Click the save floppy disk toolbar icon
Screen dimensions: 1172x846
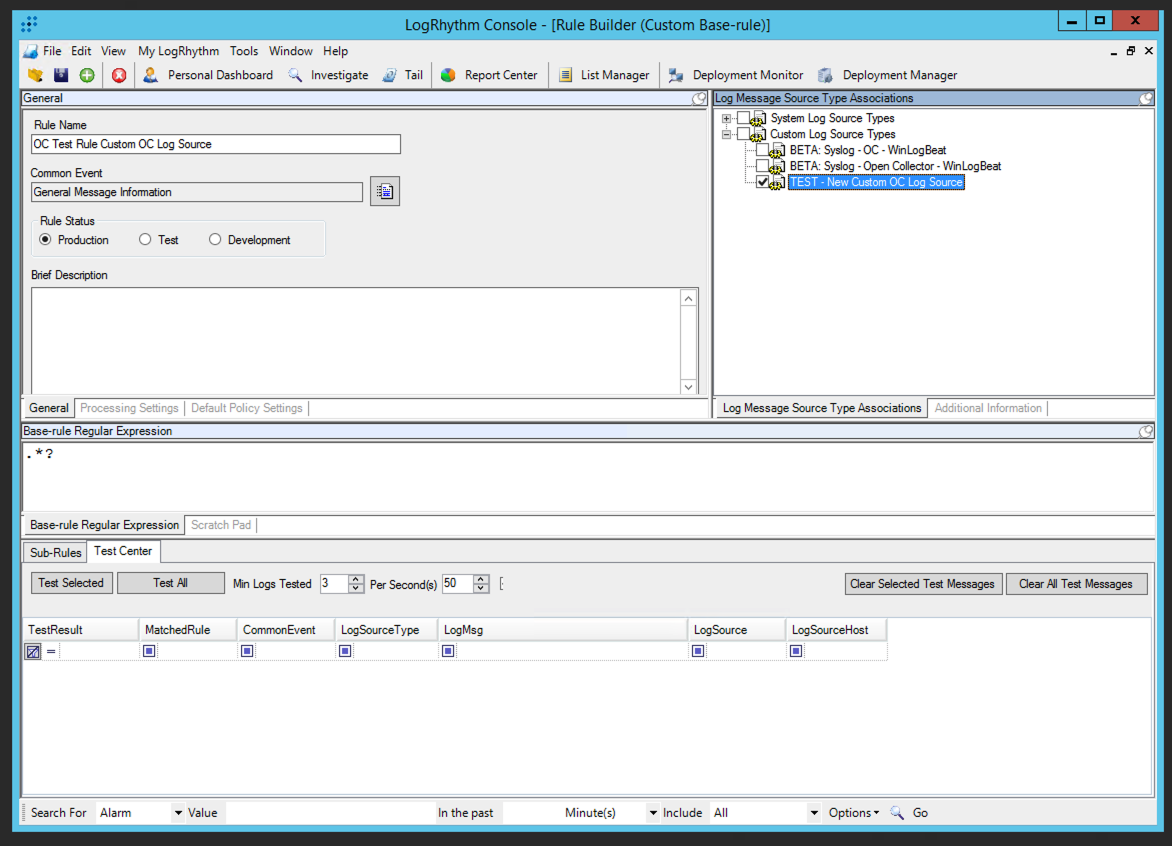coord(61,75)
